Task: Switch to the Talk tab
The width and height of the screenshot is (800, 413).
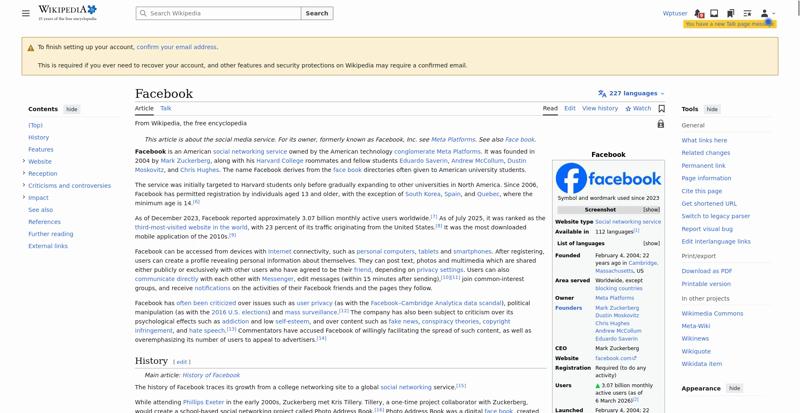Action: [166, 108]
